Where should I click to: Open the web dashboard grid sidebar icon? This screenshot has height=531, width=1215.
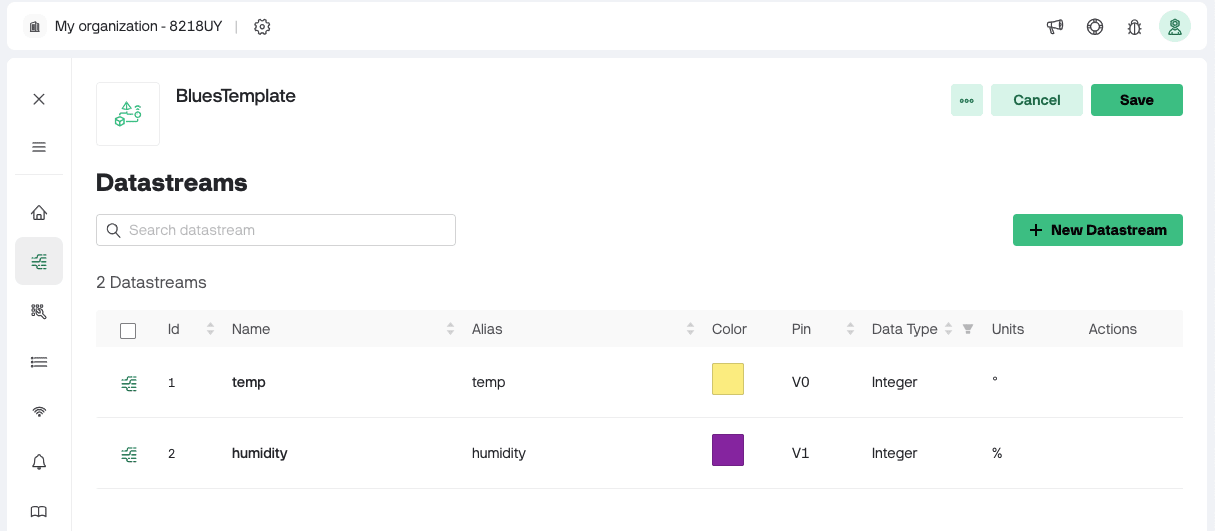39,311
